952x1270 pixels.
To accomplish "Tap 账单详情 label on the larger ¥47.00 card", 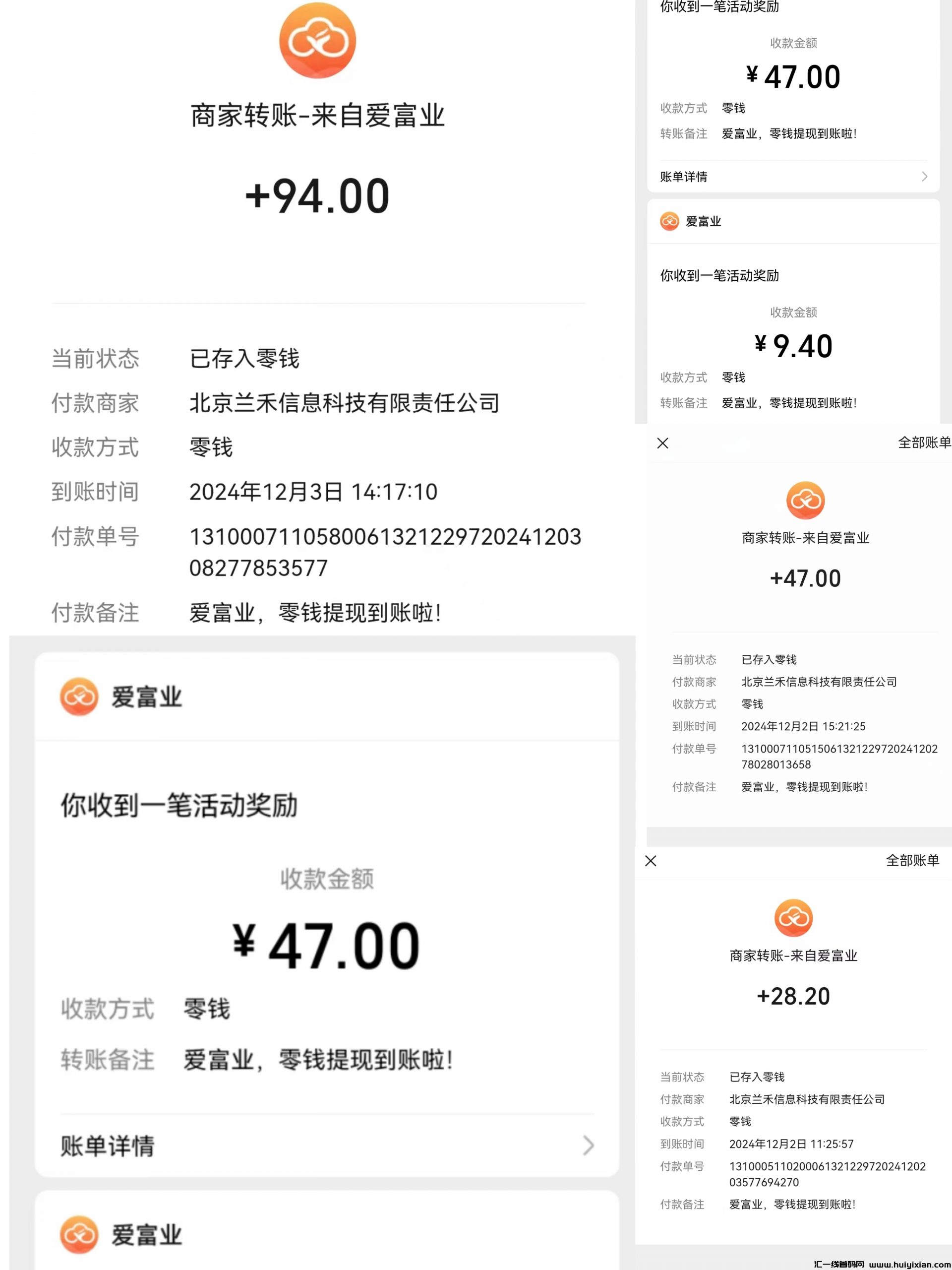I will 107,1145.
